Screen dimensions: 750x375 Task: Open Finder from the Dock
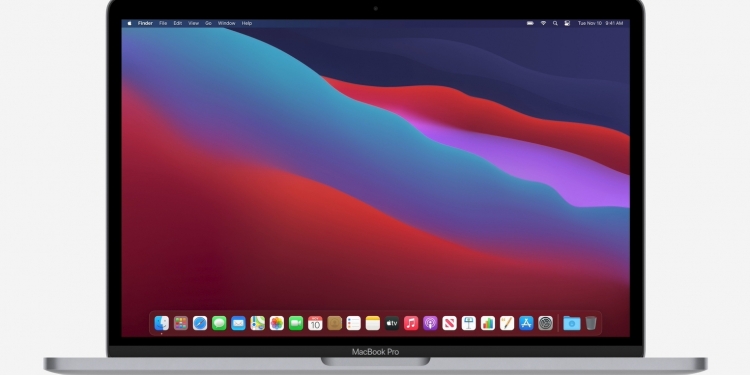pyautogui.click(x=162, y=323)
